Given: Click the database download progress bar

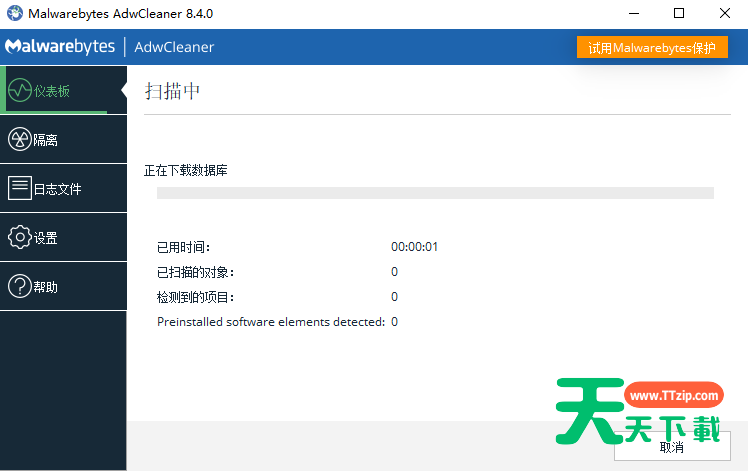Looking at the screenshot, I should tap(435, 193).
